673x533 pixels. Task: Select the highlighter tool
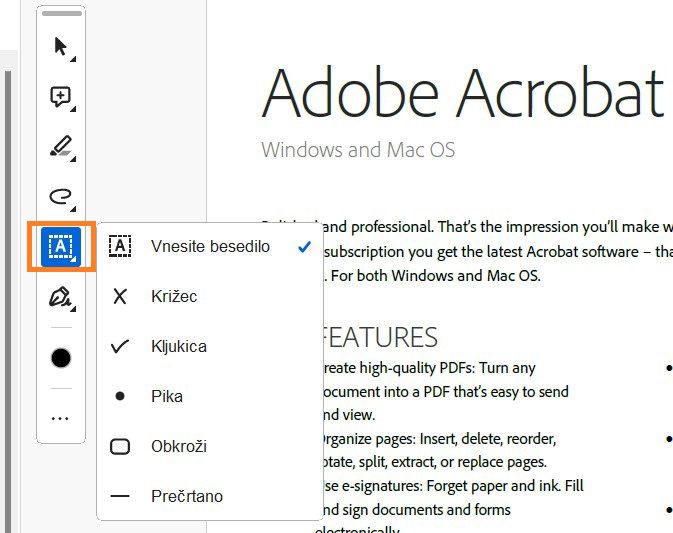coord(61,148)
